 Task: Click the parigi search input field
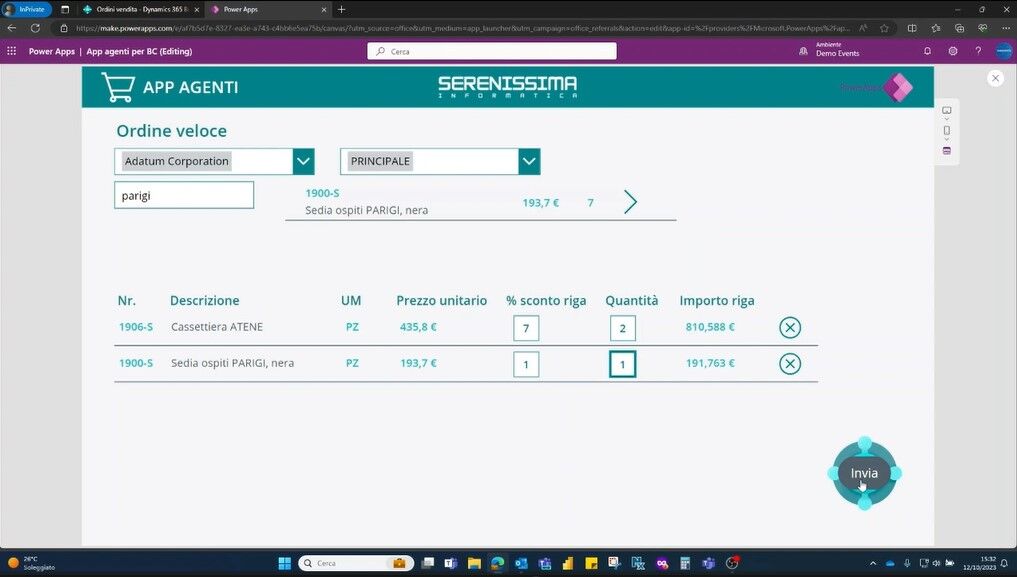(x=183, y=195)
